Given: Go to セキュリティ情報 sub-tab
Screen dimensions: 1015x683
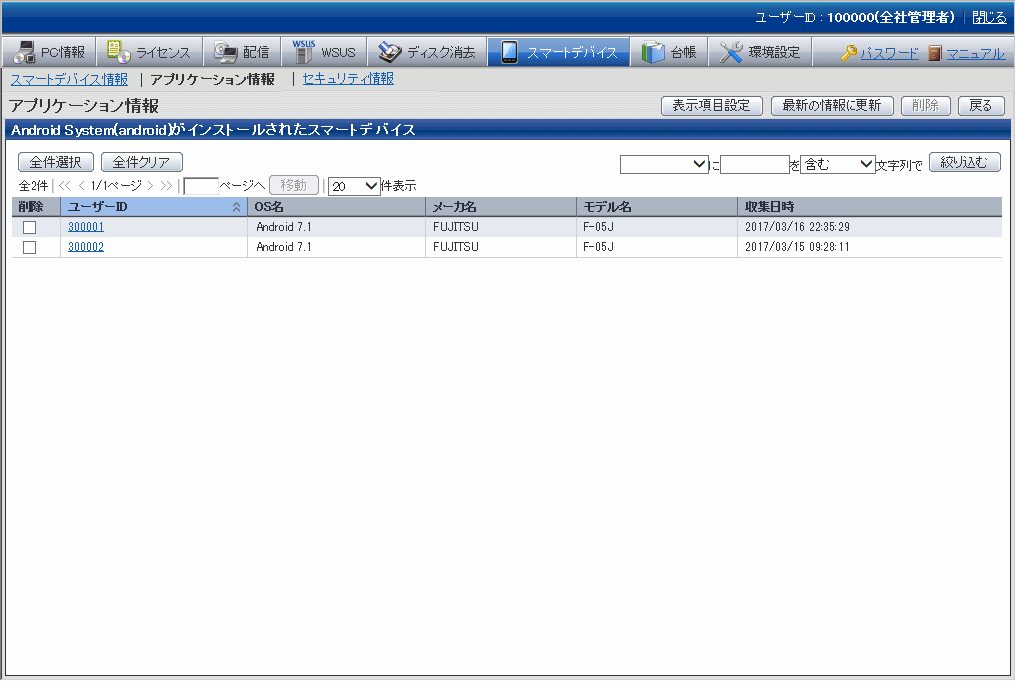Looking at the screenshot, I should tap(348, 79).
